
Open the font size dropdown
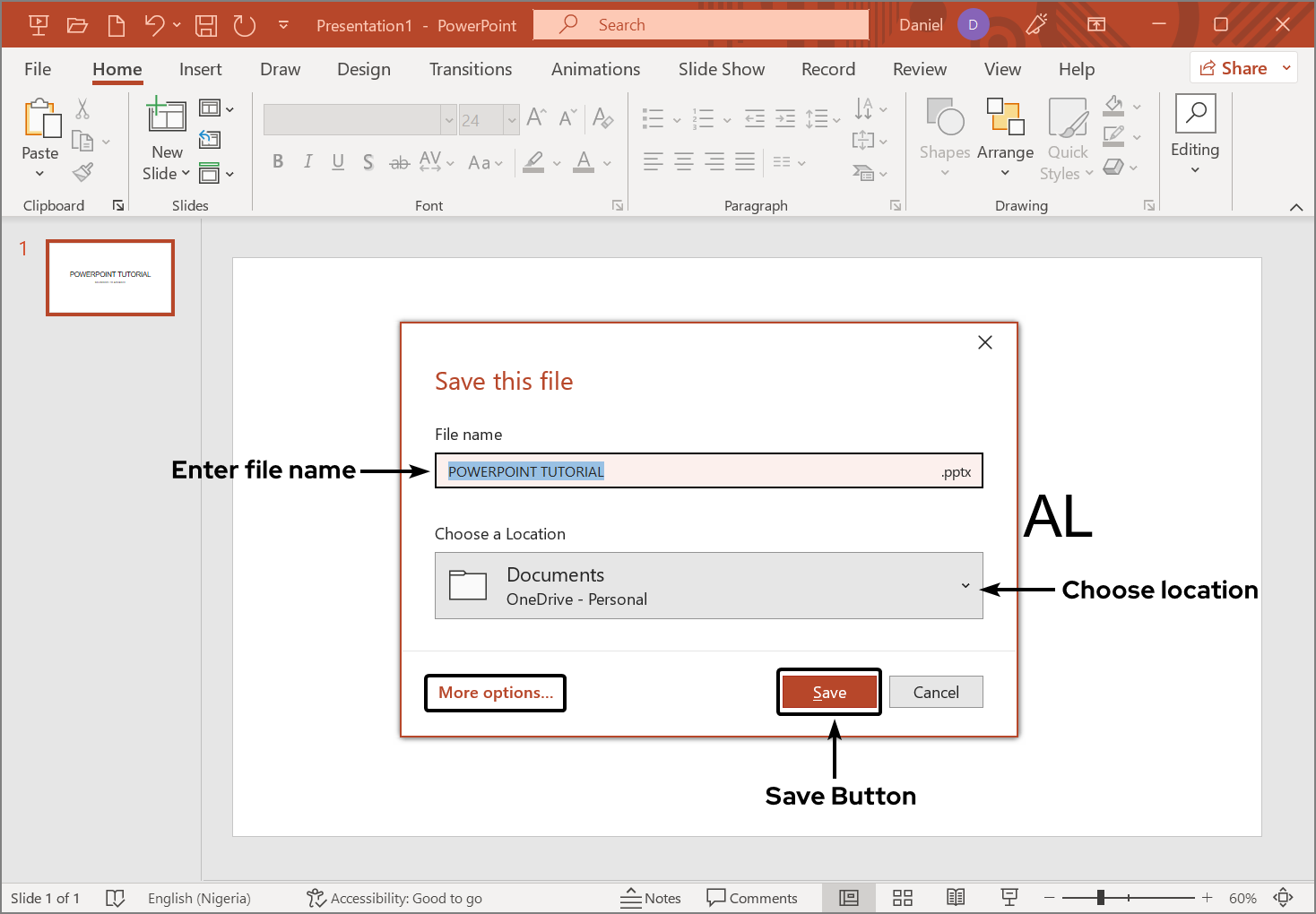point(511,120)
